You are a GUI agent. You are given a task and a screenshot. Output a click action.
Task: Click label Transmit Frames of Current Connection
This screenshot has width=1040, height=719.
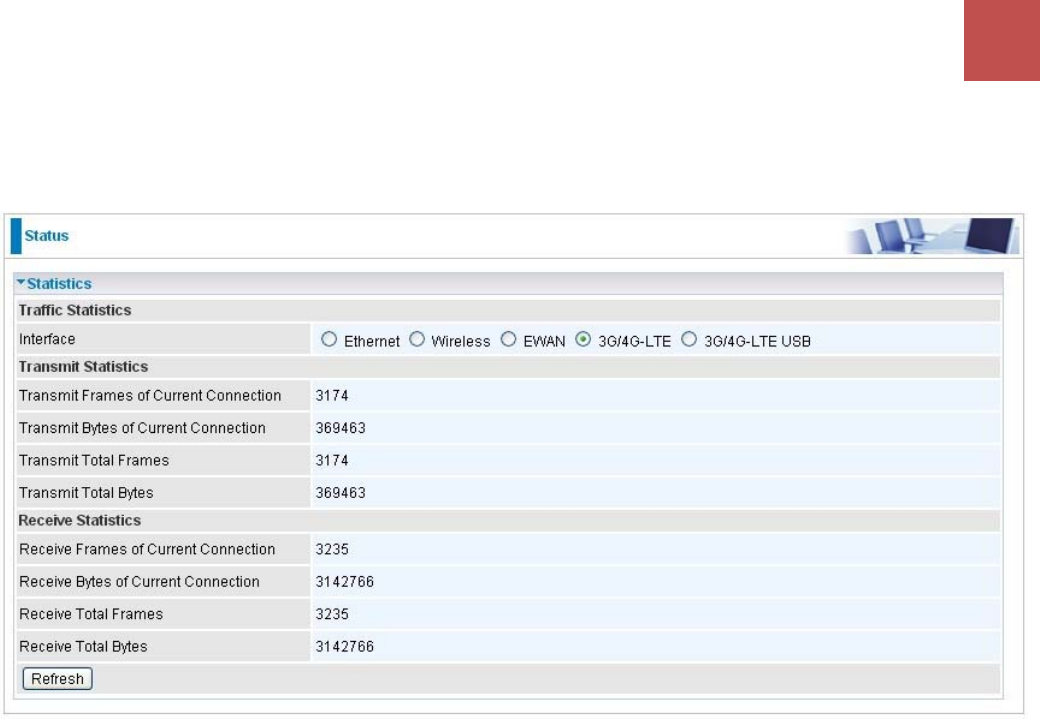click(x=150, y=395)
